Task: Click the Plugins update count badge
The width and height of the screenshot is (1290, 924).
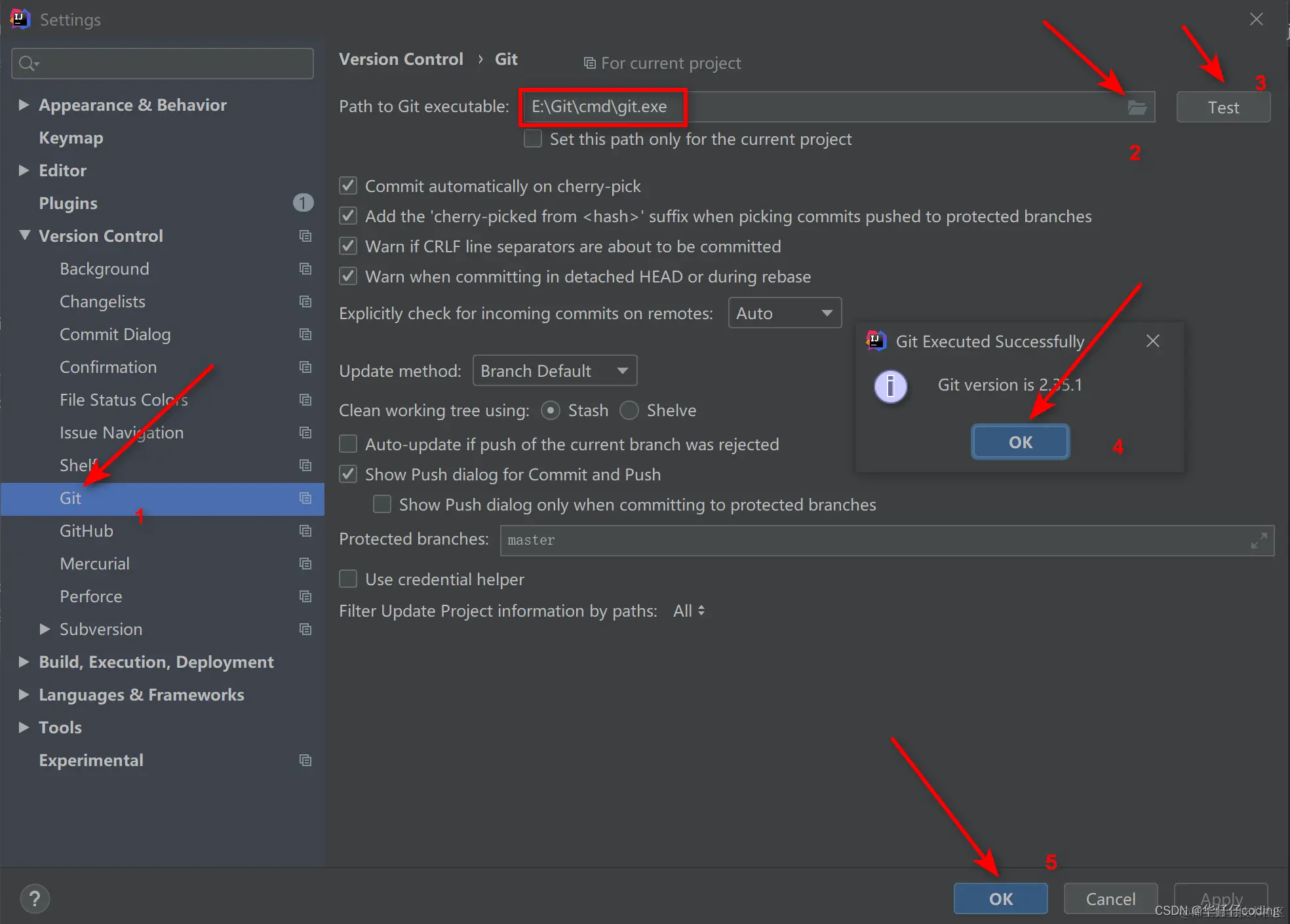Action: (303, 203)
